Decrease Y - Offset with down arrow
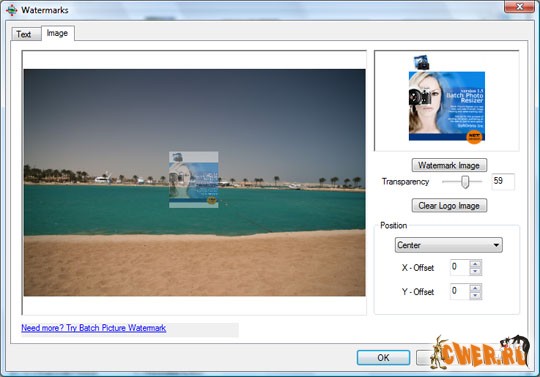540x377 pixels. click(x=475, y=295)
